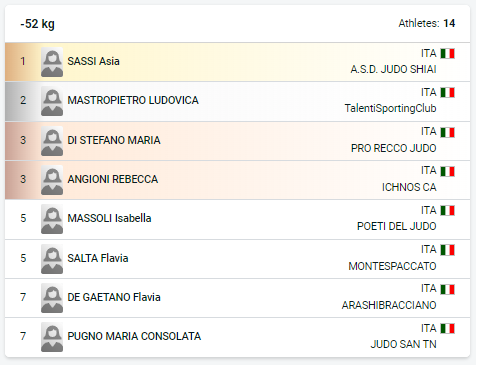480x365 pixels.
Task: Click ANGIONI REBECCA's avatar icon
Action: [52, 180]
